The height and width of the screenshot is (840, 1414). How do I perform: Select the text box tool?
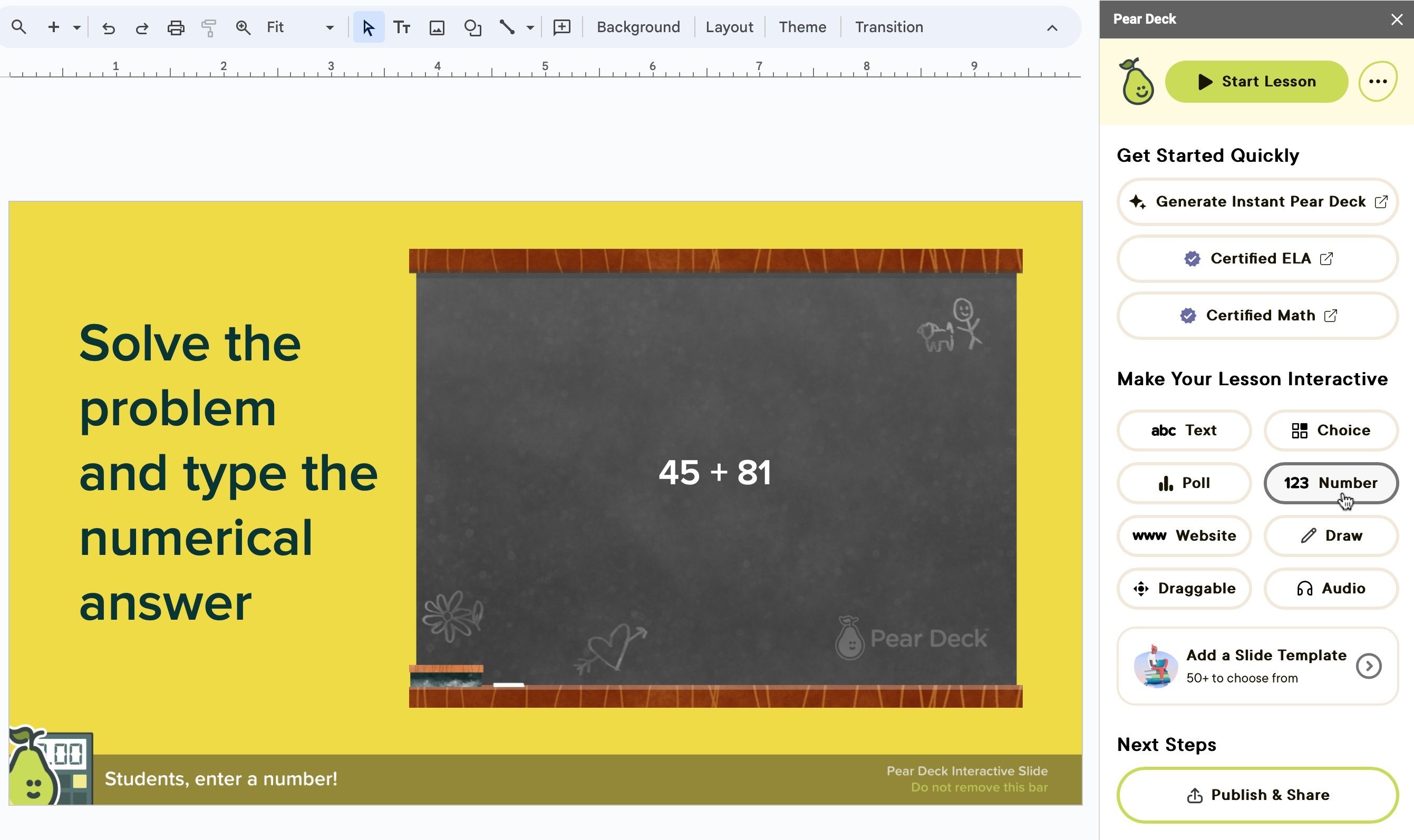tap(402, 27)
